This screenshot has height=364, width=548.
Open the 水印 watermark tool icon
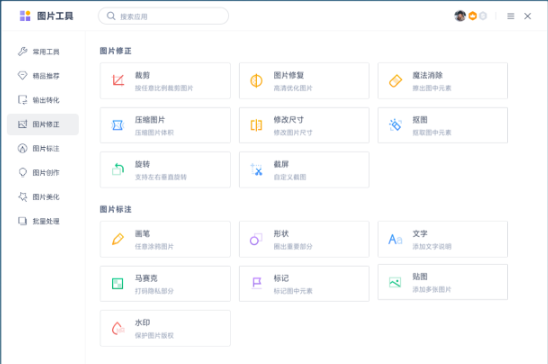pyautogui.click(x=118, y=328)
